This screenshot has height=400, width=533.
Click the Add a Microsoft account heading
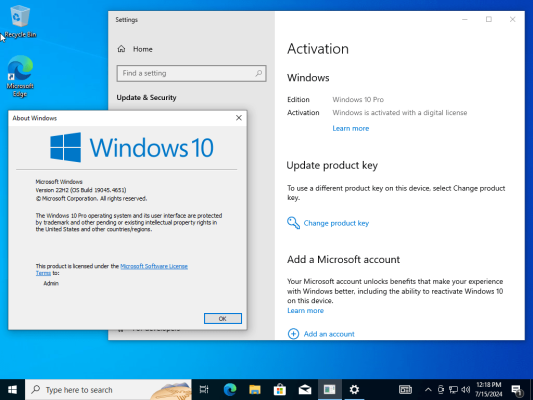[x=343, y=259]
